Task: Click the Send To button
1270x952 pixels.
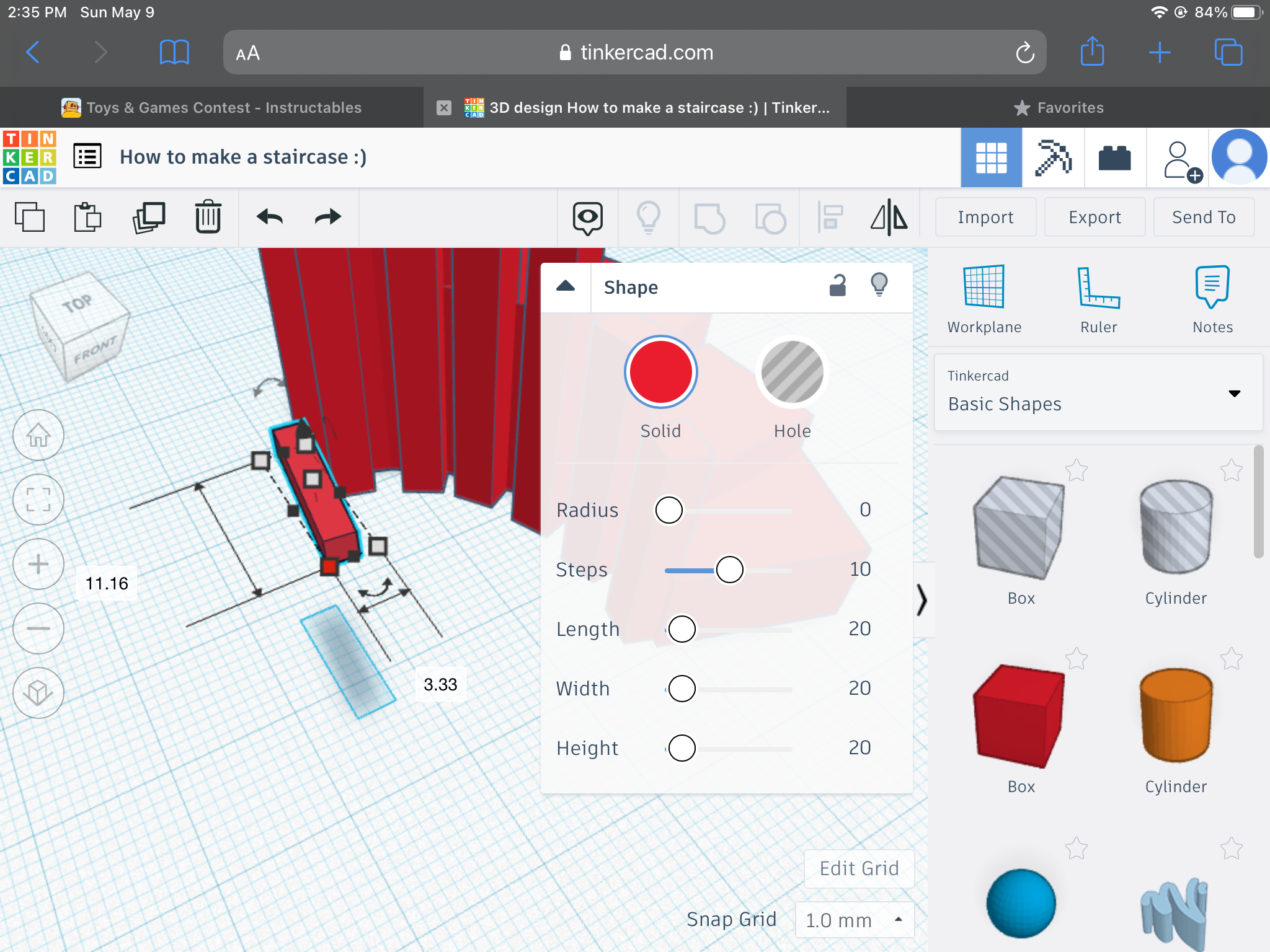Action: pyautogui.click(x=1204, y=217)
